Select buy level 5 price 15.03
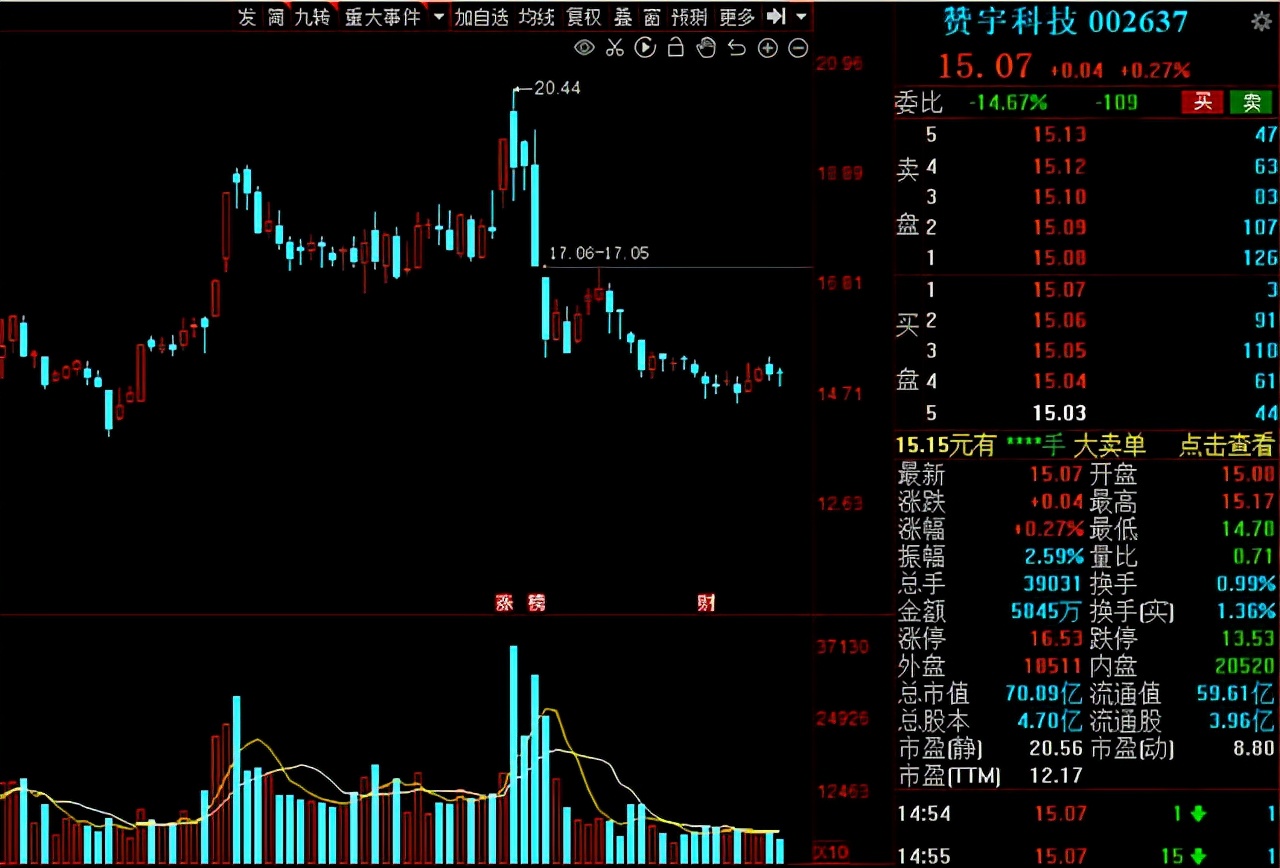Image resolution: width=1280 pixels, height=868 pixels. 1059,412
